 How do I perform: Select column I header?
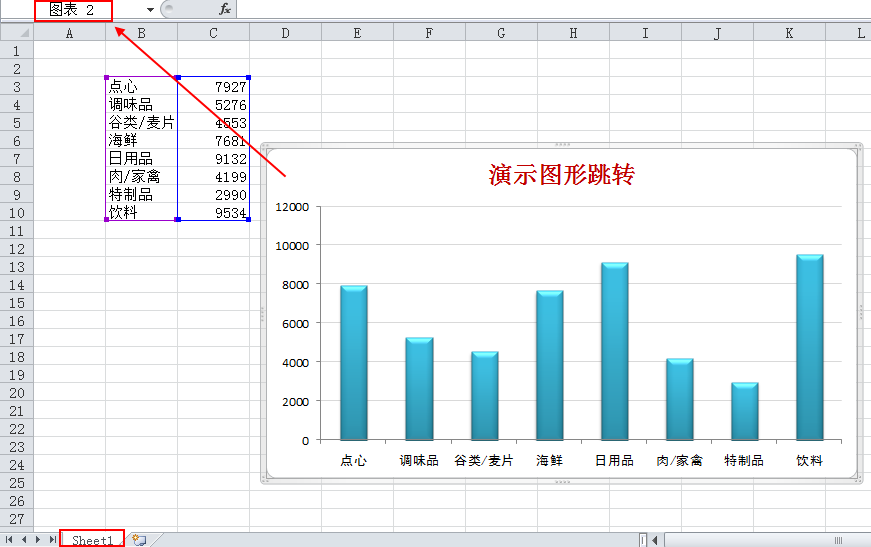click(645, 33)
